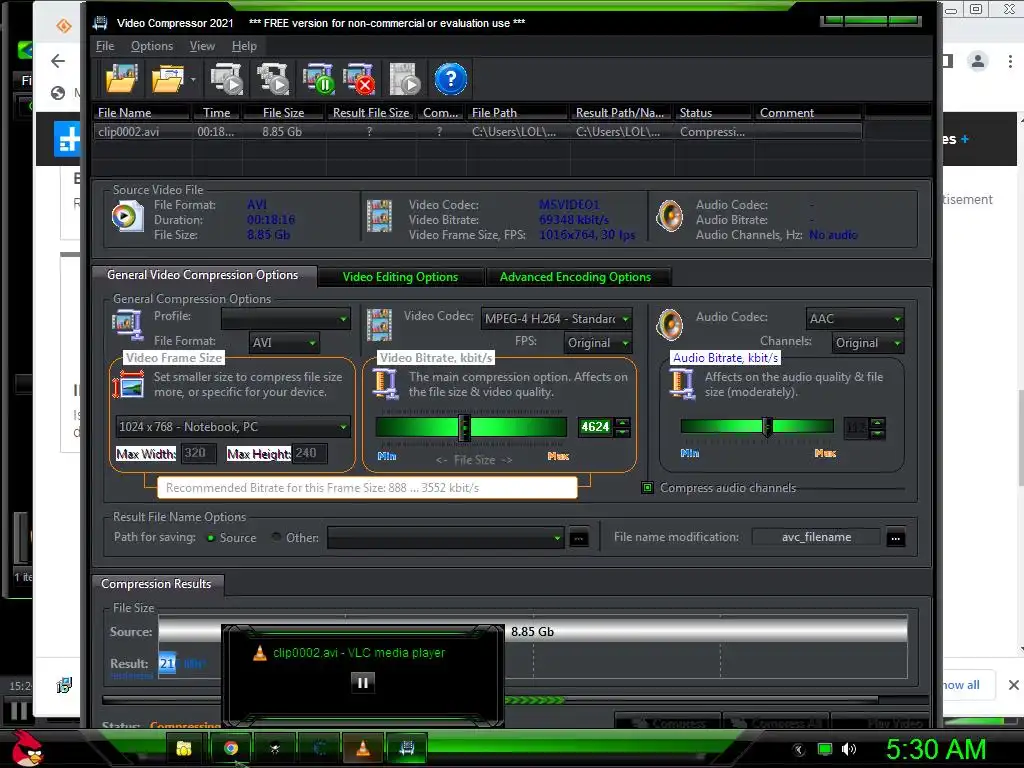1024x768 pixels.
Task: Decrease video bitrate with down stepper
Action: pos(623,432)
